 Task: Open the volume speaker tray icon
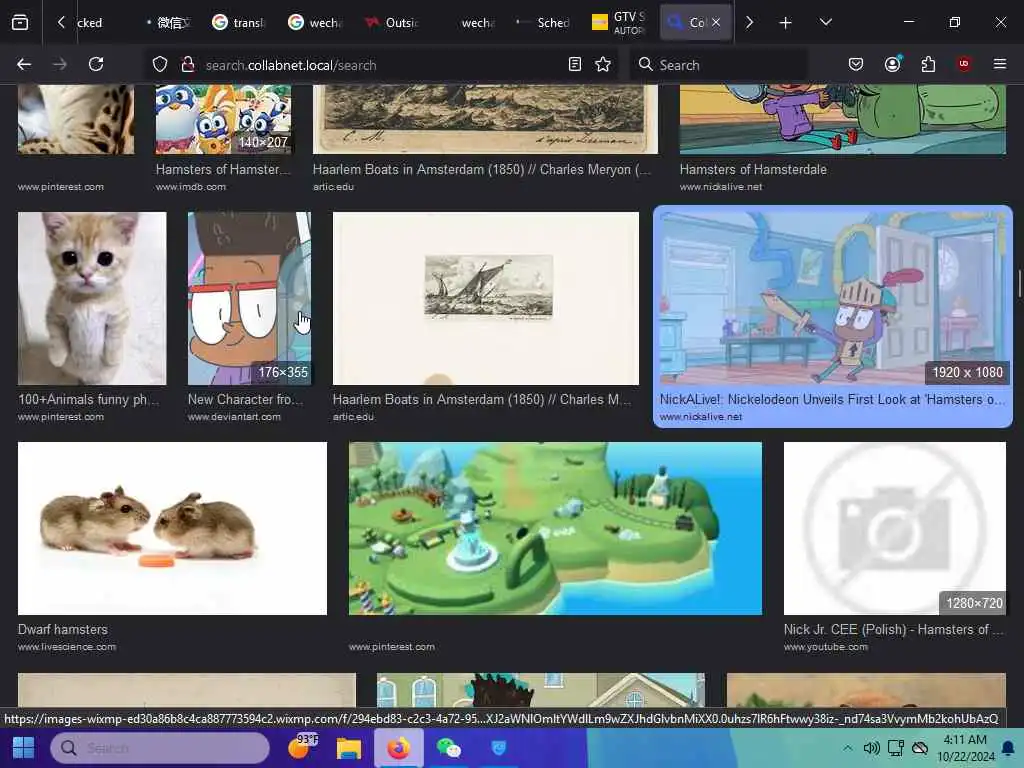pos(871,748)
